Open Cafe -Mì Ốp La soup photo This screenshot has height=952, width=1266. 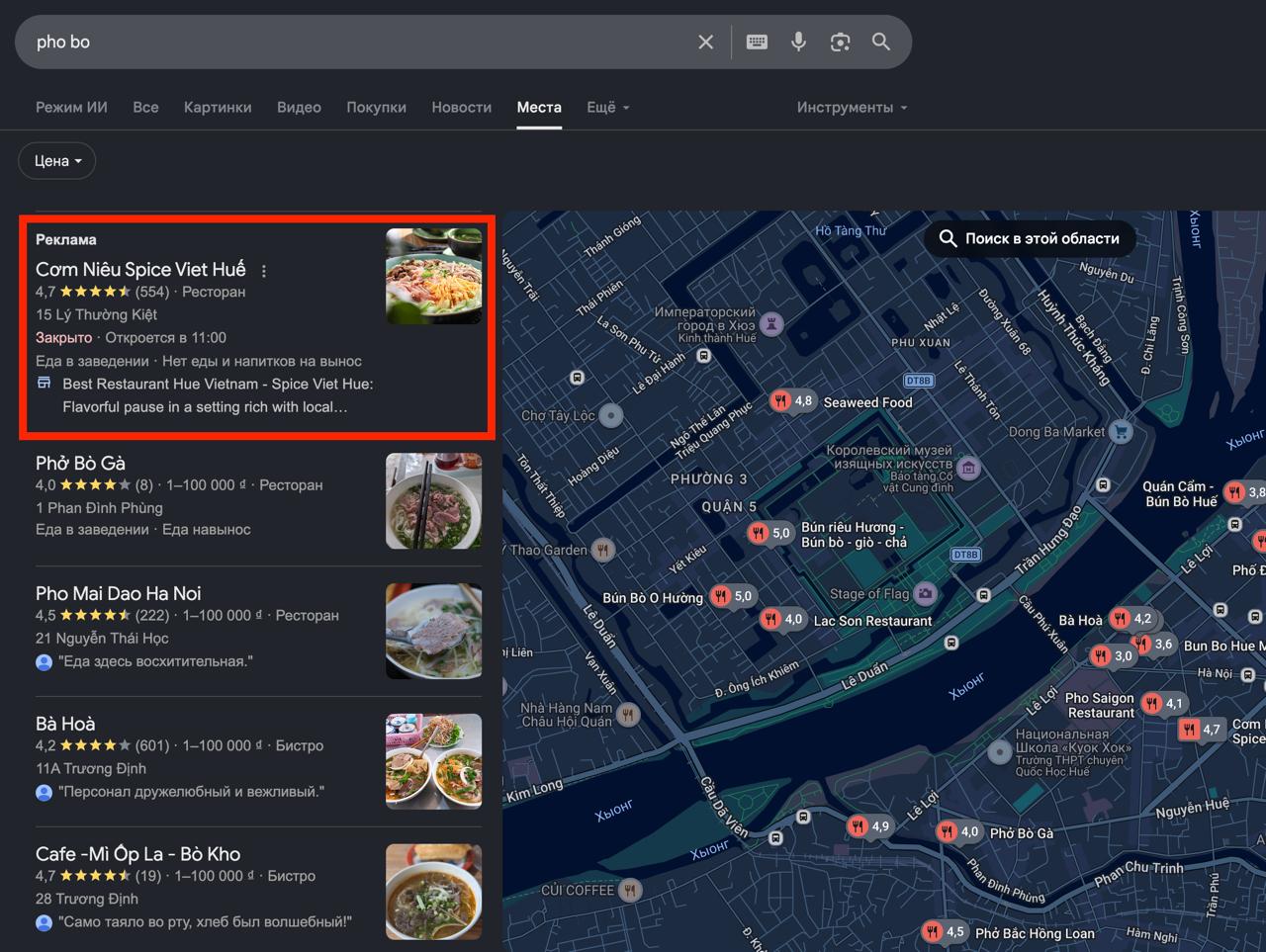pos(433,892)
